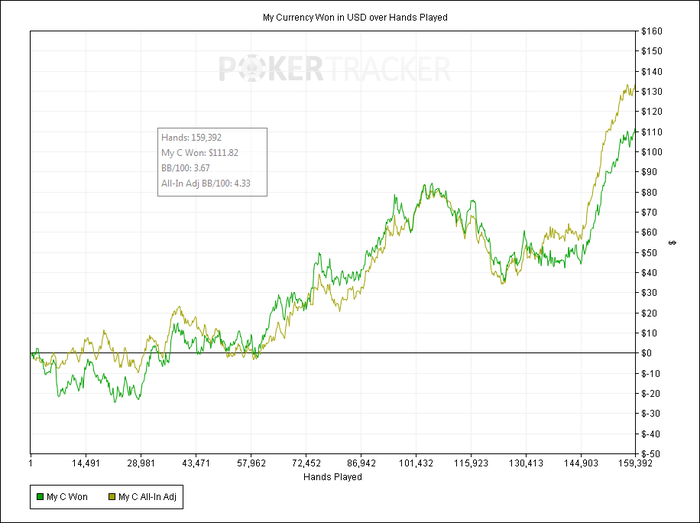This screenshot has height=523, width=700.
Task: Click the y-axis label $80
Action: 649,192
